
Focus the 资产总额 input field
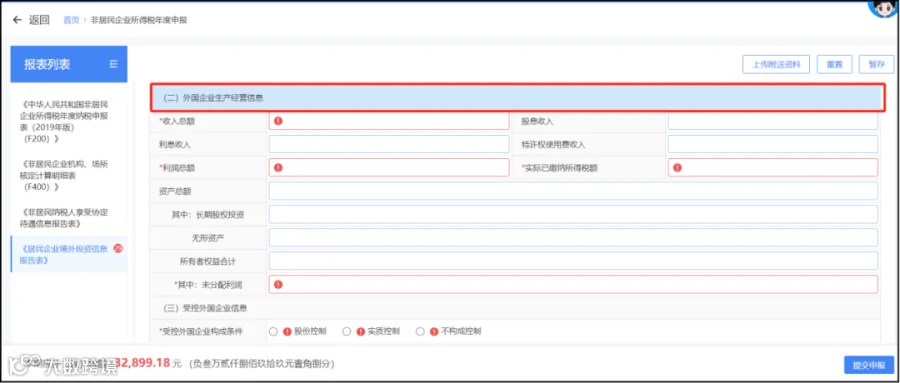tap(573, 191)
